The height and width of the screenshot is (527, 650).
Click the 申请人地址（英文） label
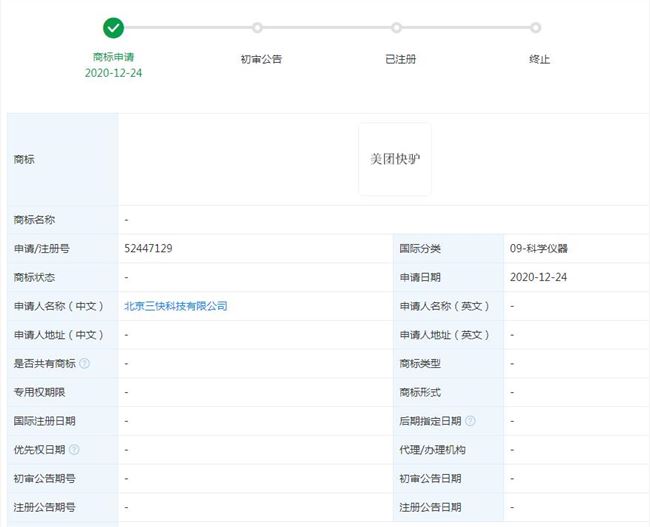[444, 335]
